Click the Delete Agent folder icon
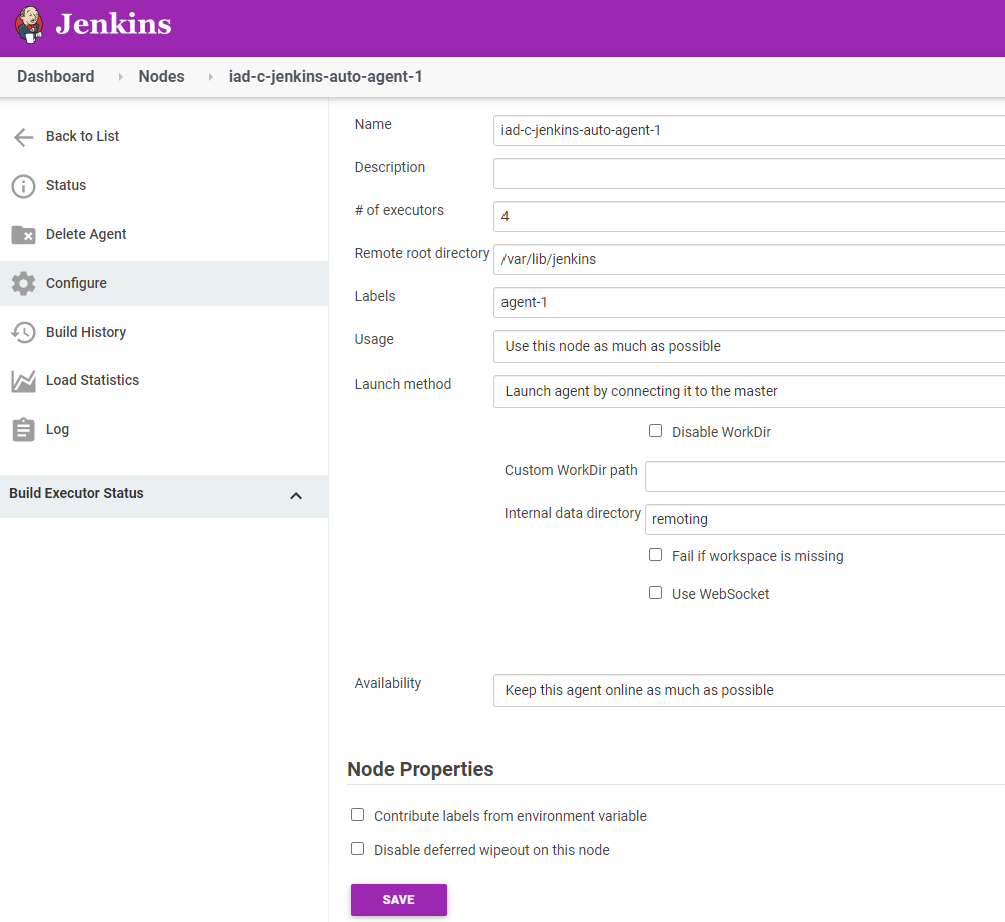The height and width of the screenshot is (922, 1005). click(x=24, y=235)
